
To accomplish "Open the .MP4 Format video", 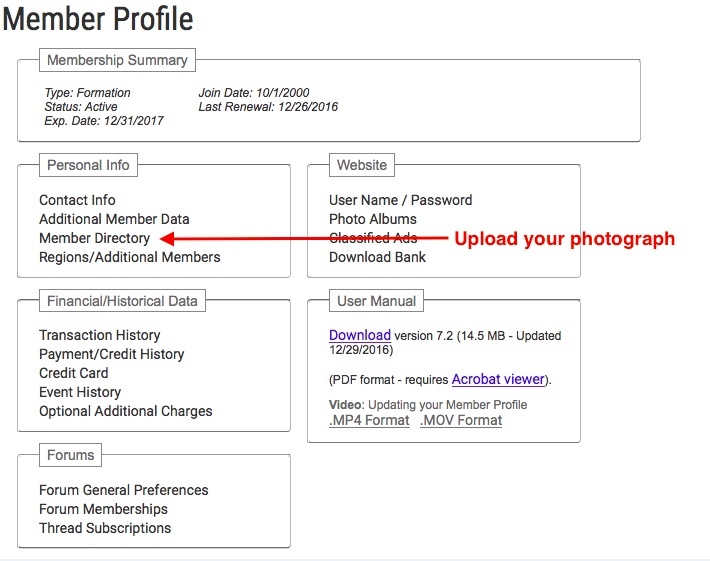I will click(369, 420).
